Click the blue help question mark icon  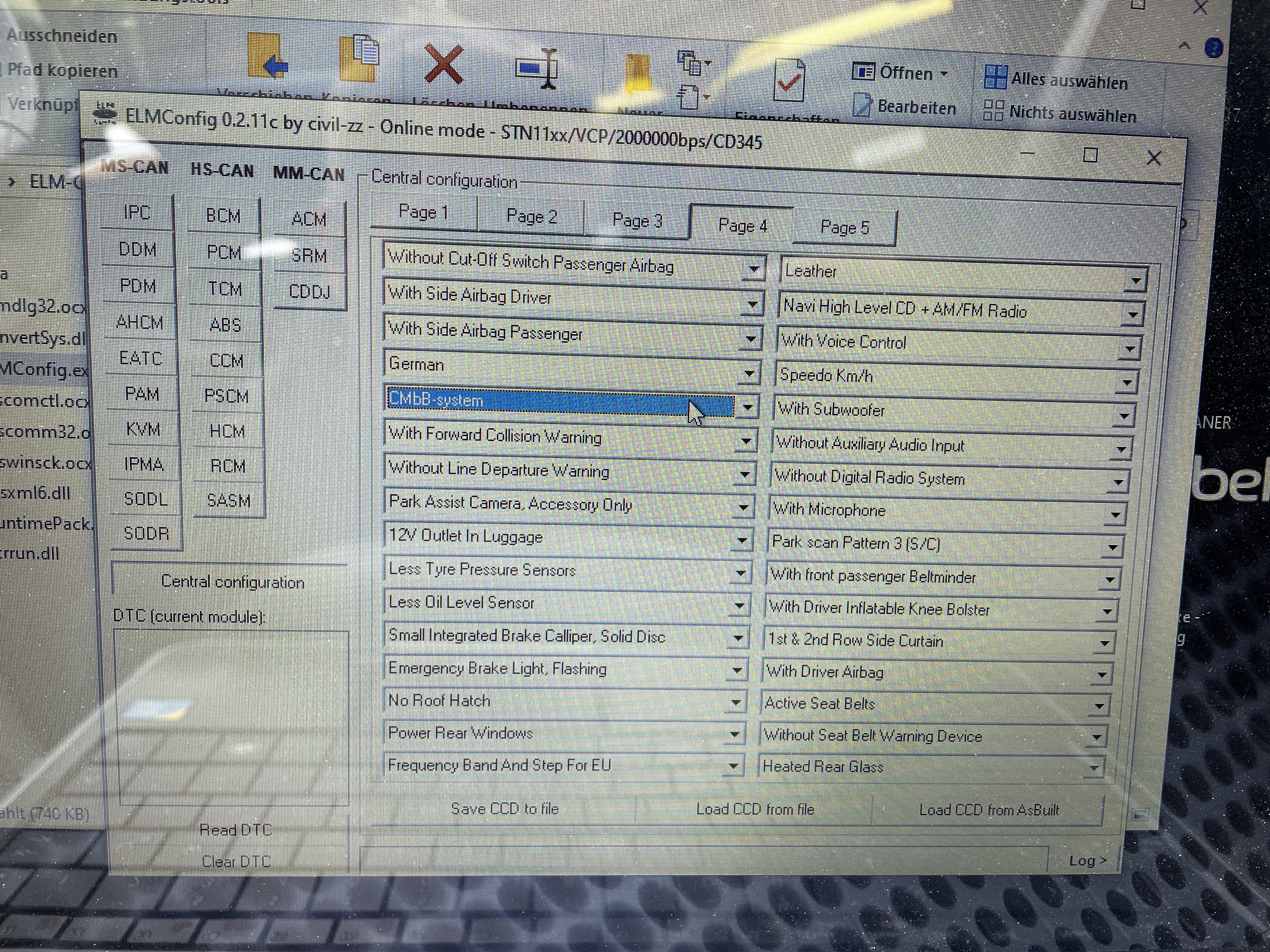[x=1213, y=48]
